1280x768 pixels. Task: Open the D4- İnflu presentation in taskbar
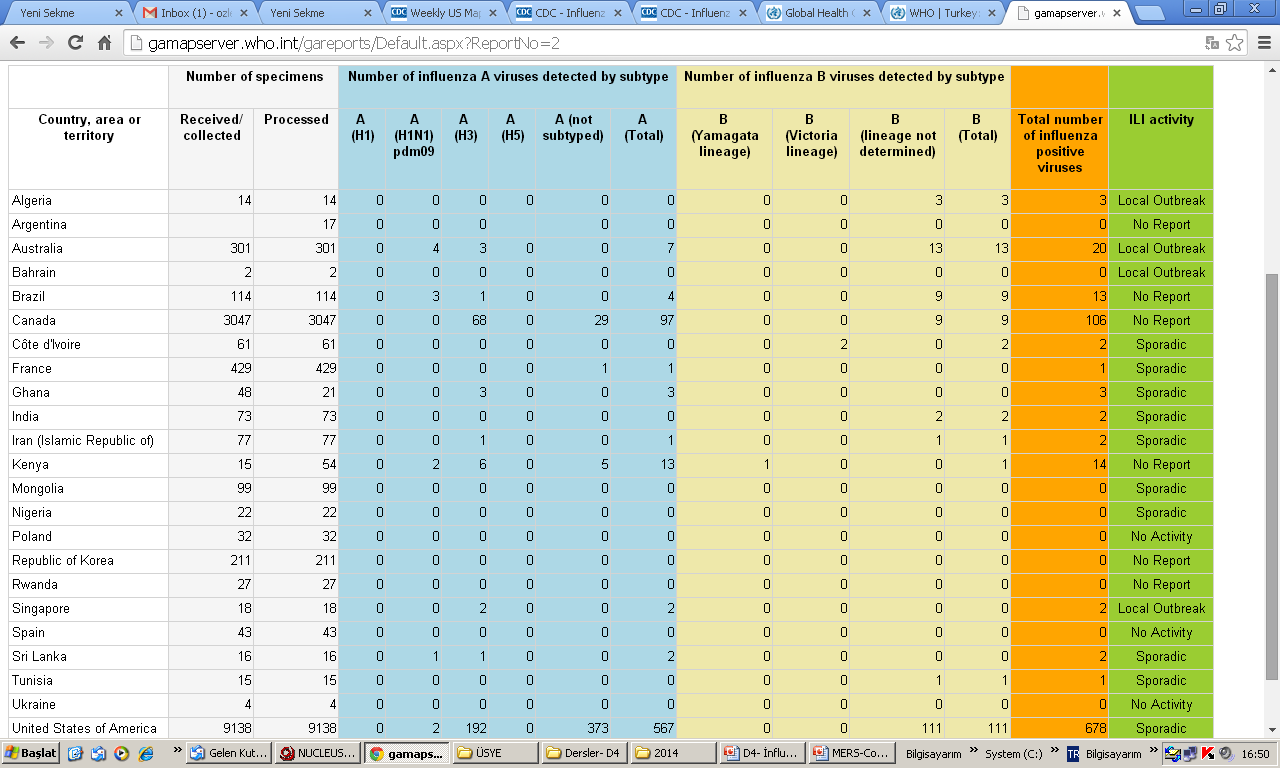(x=761, y=753)
